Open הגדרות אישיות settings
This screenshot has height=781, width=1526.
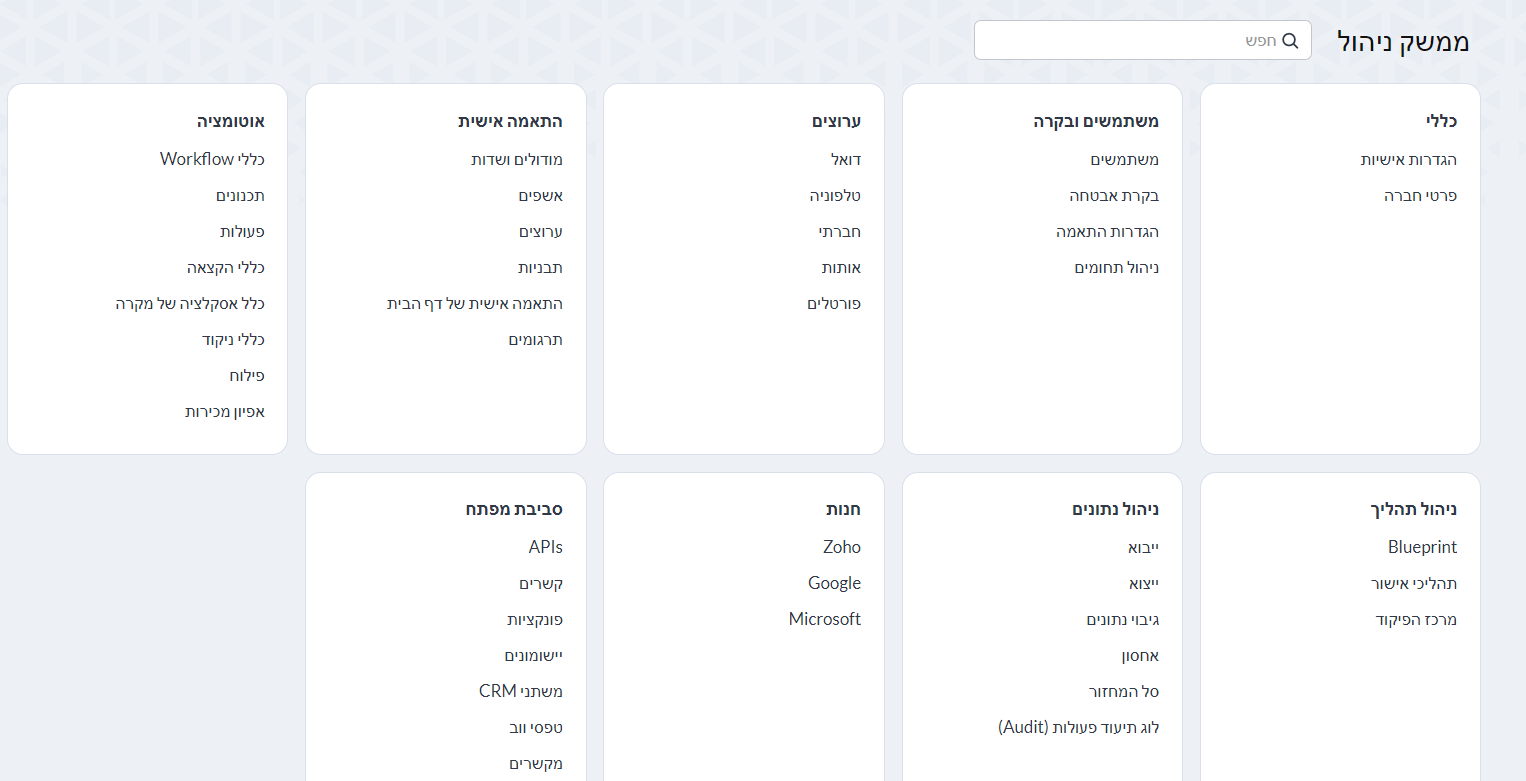1408,160
